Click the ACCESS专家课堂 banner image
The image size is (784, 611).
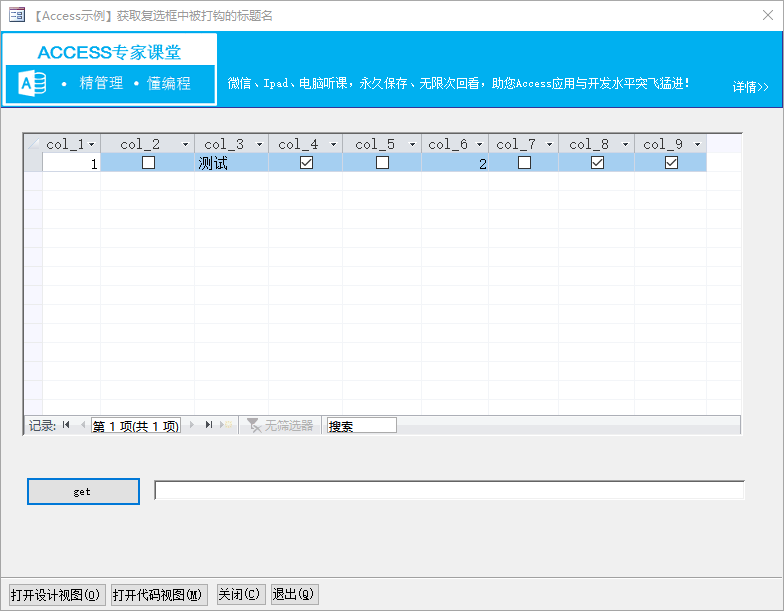pyautogui.click(x=110, y=69)
